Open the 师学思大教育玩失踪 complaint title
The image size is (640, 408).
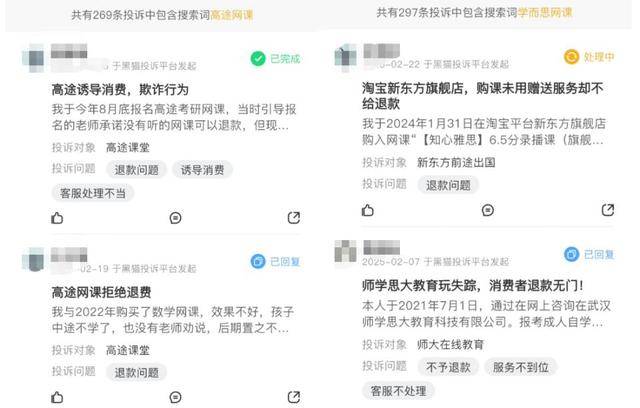pos(473,285)
